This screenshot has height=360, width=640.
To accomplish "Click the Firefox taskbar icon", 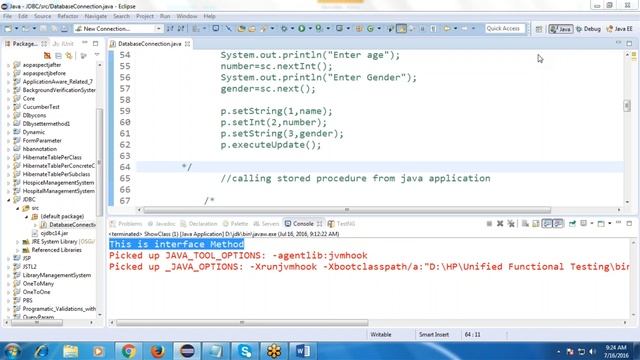I will (158, 351).
